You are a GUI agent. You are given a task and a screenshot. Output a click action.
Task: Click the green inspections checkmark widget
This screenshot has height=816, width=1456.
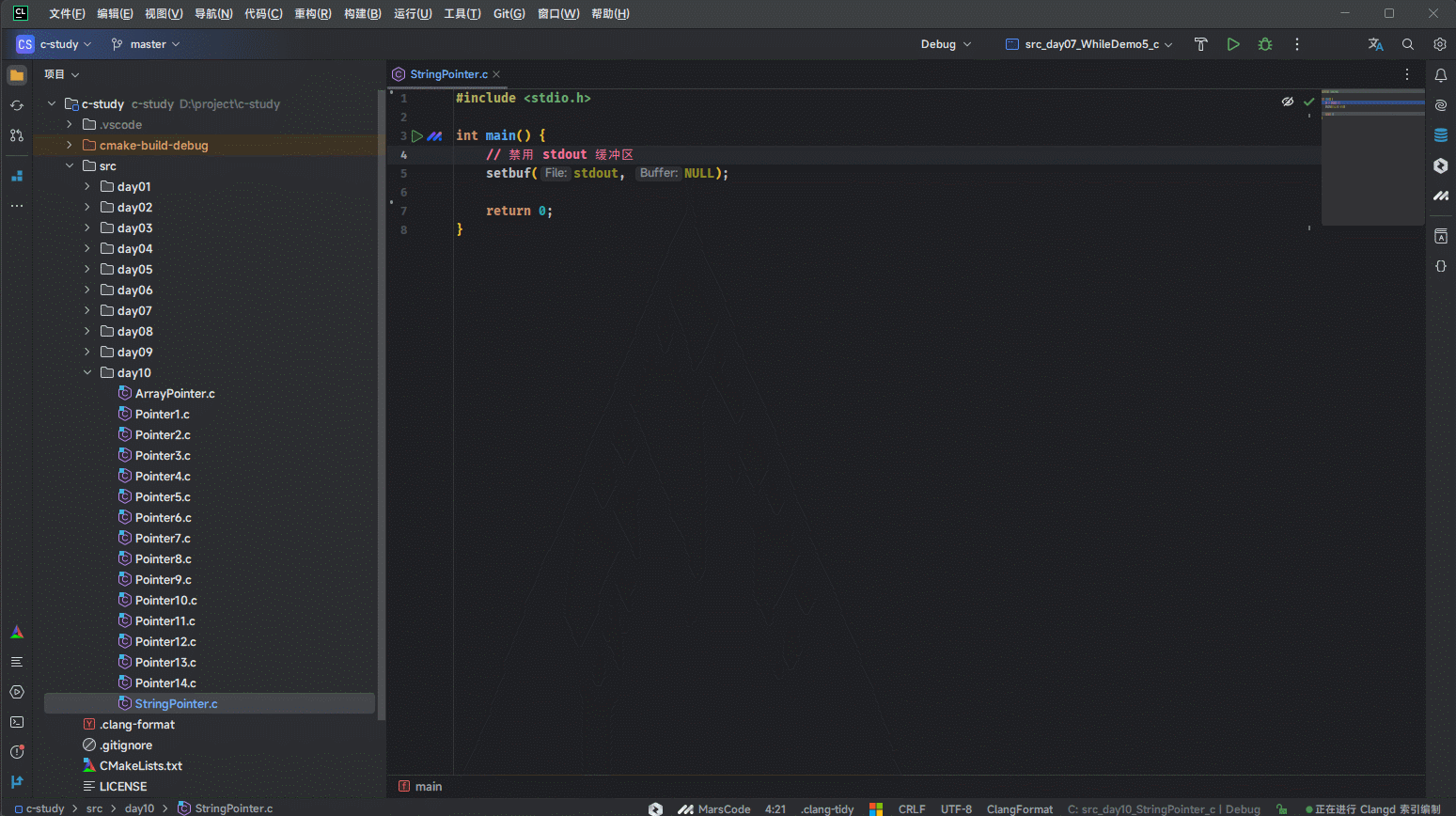(1308, 102)
